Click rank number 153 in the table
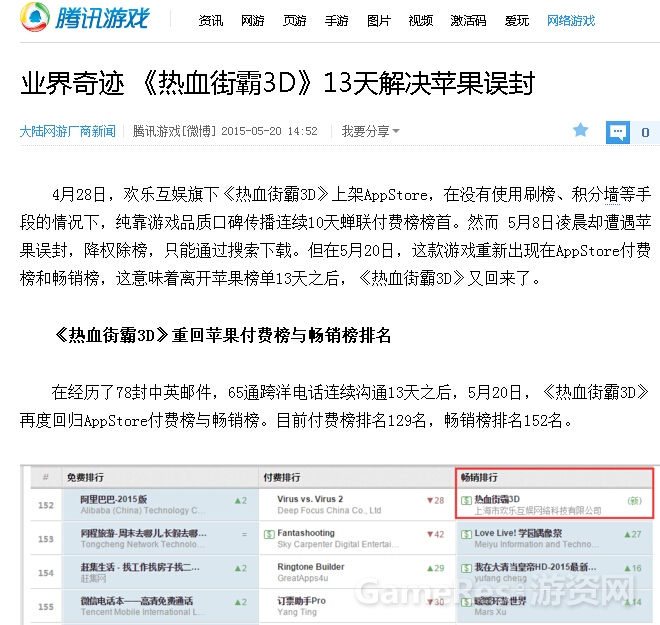Viewport: 660px width, 625px height. 46,539
